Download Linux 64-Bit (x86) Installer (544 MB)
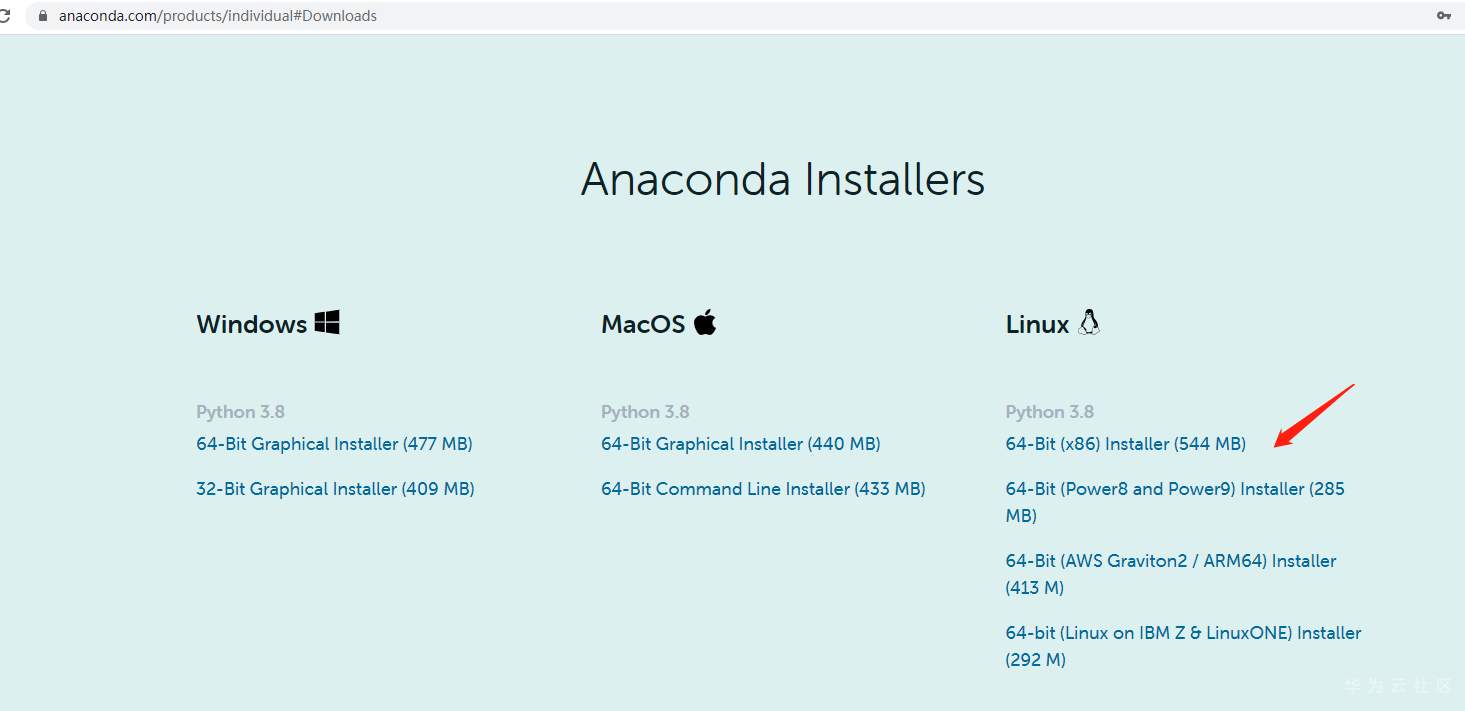This screenshot has width=1465, height=711. (1125, 444)
